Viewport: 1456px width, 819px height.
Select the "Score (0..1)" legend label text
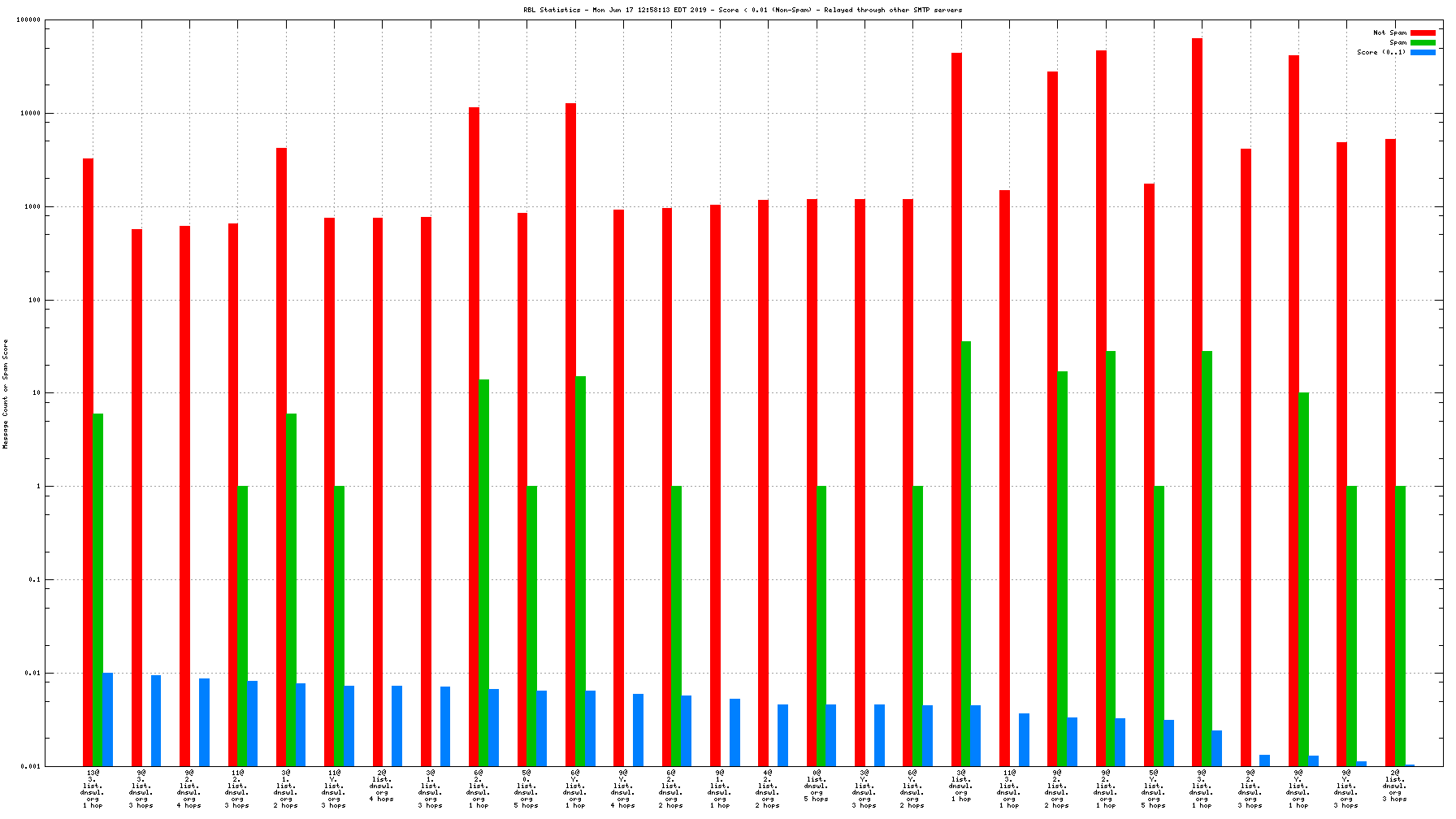[x=1381, y=52]
